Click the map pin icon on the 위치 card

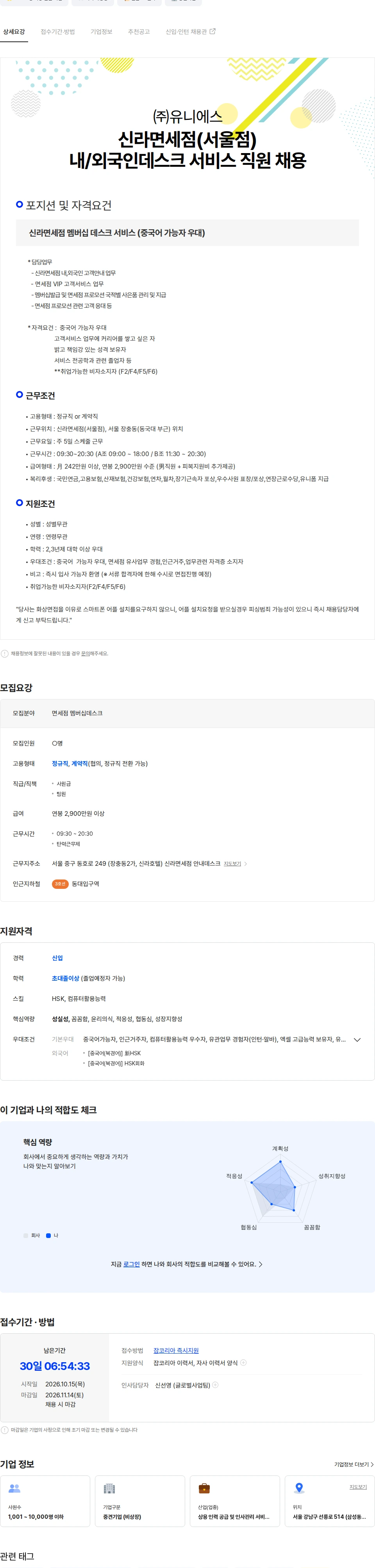(299, 1488)
